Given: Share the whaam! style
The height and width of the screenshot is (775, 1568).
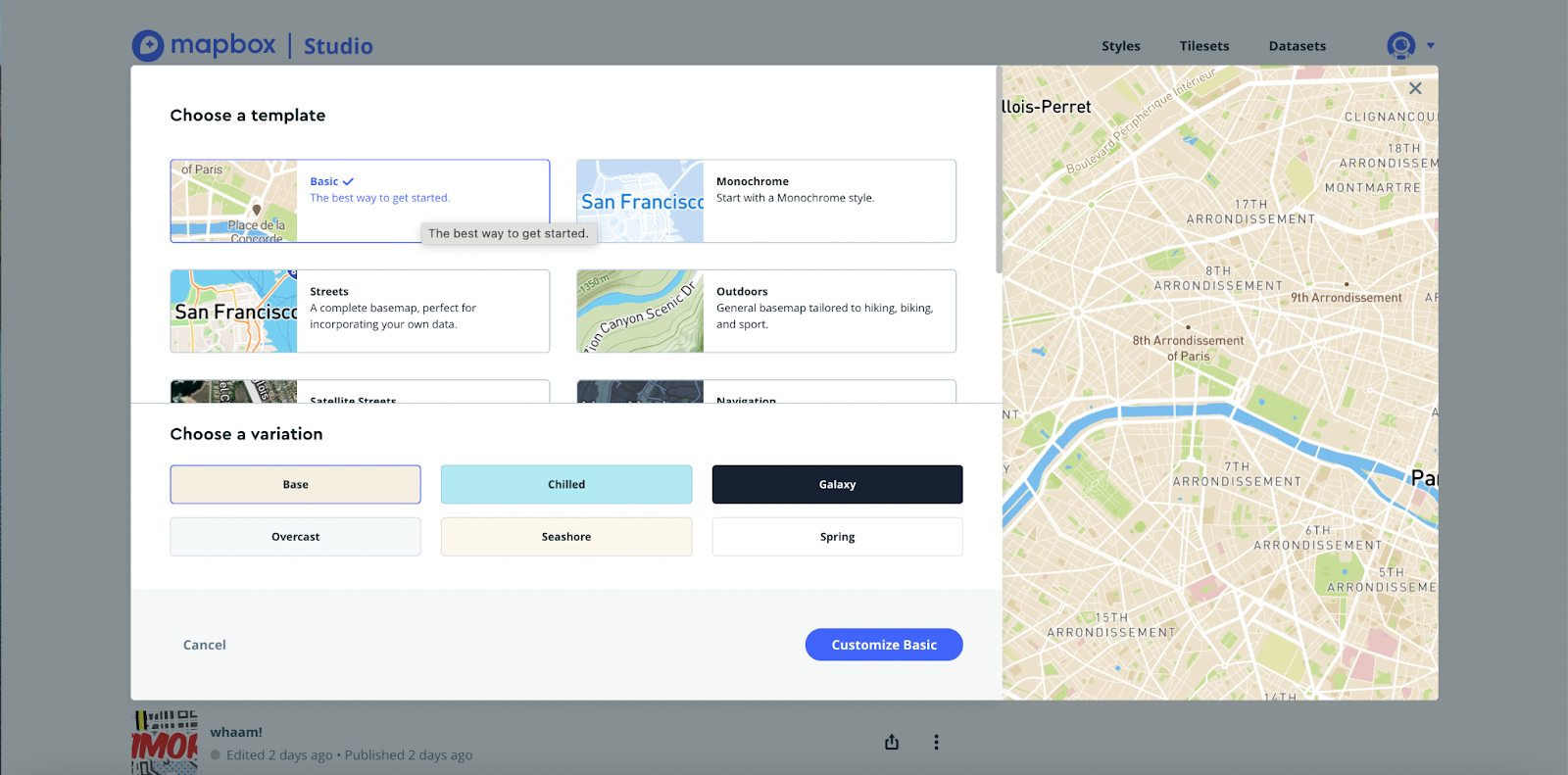Looking at the screenshot, I should click(892, 742).
